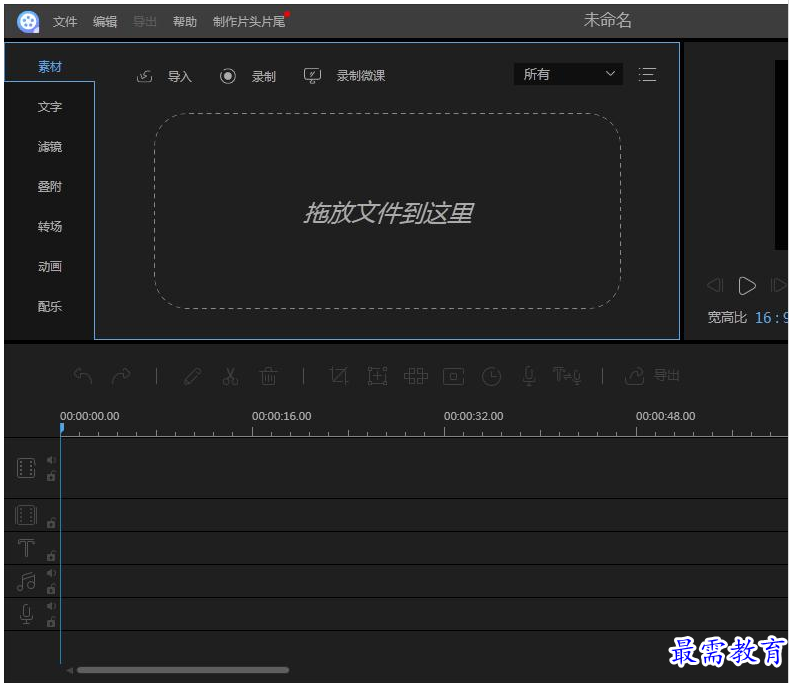Click the trash delete icon
793x683 pixels.
click(269, 376)
